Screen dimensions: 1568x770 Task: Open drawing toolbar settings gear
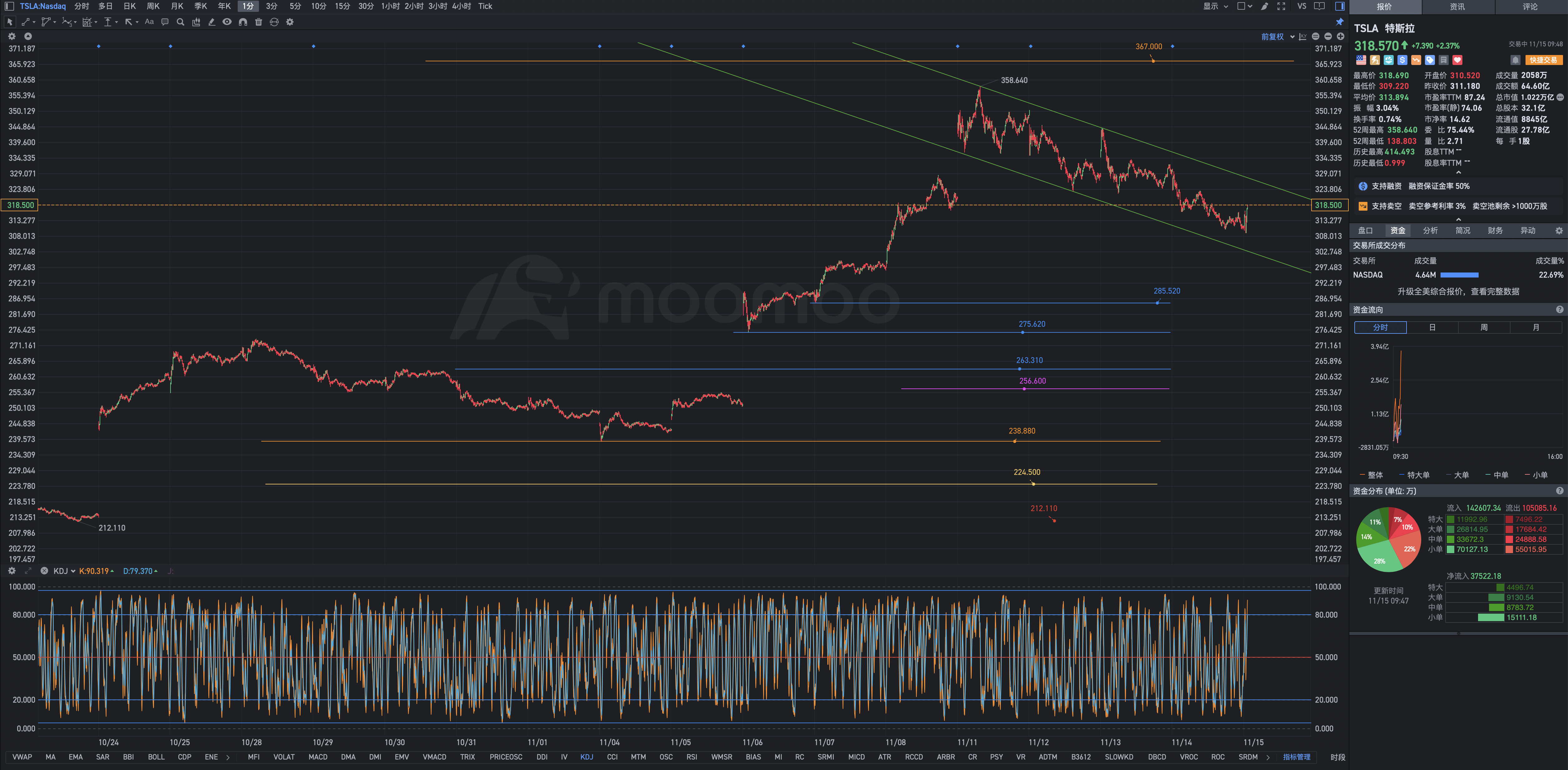pos(290,22)
